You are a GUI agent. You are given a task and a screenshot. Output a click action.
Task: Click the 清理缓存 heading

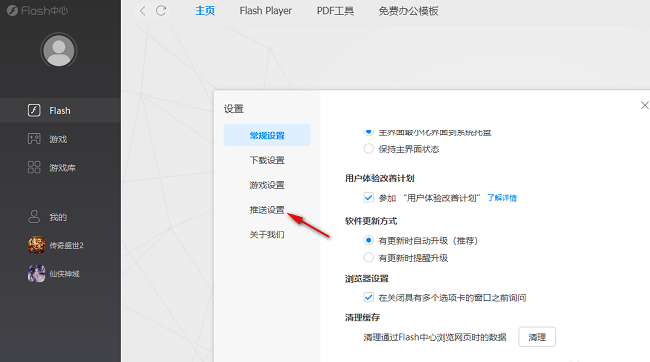(362, 317)
